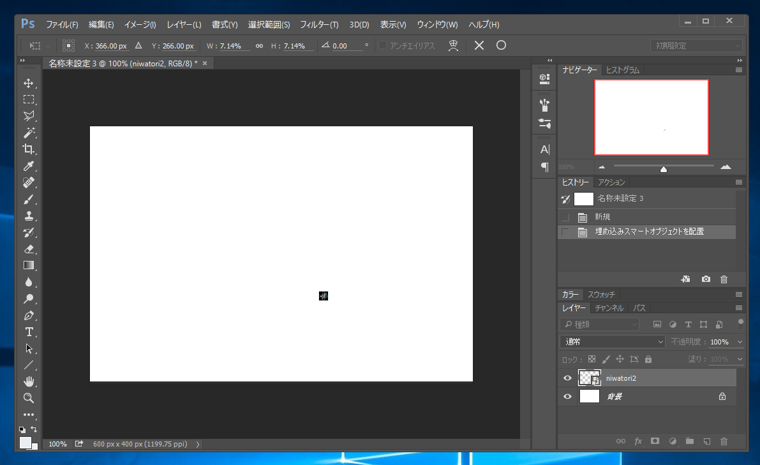The height and width of the screenshot is (465, 760).
Task: Hide the 背景 layer
Action: 568,397
